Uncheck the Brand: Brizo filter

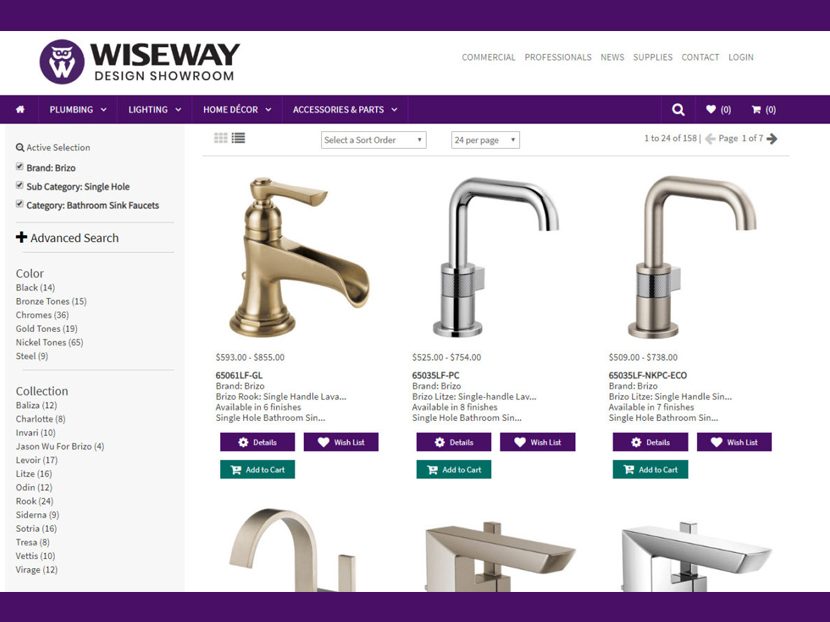tap(20, 167)
